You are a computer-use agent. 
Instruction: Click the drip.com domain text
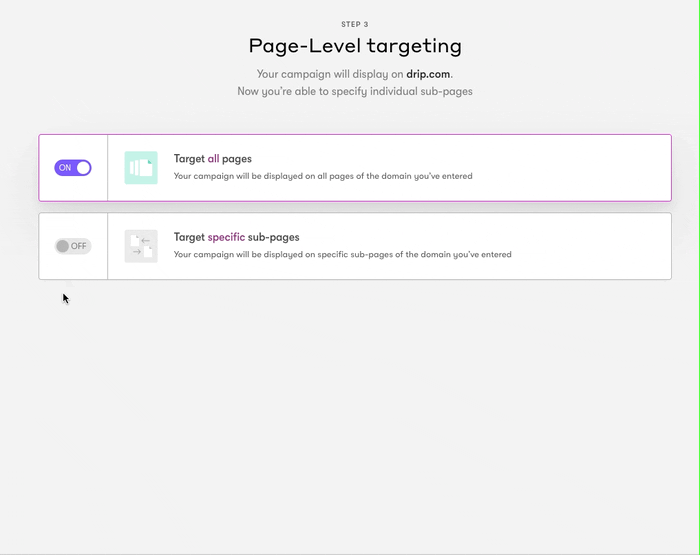tap(428, 74)
